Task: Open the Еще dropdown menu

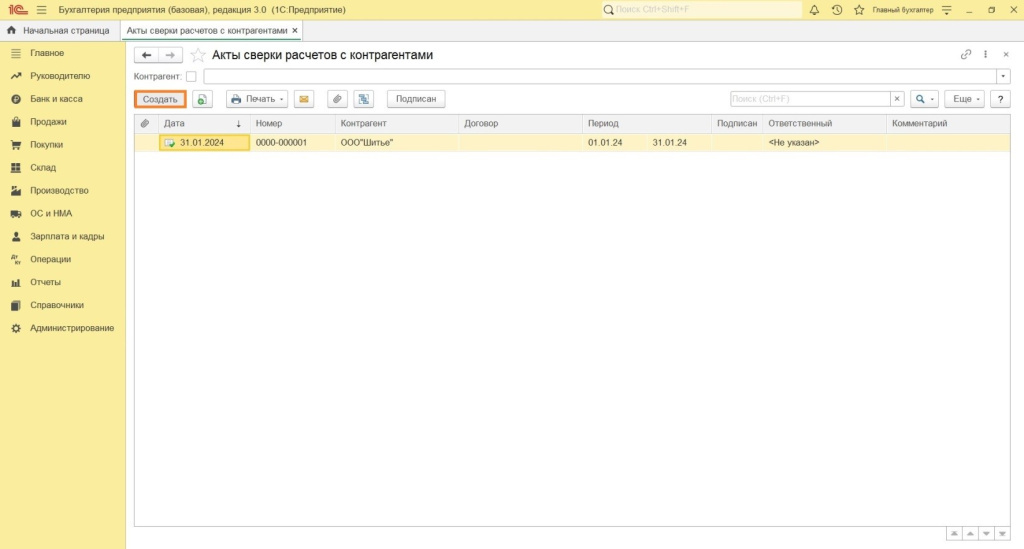Action: (964, 99)
